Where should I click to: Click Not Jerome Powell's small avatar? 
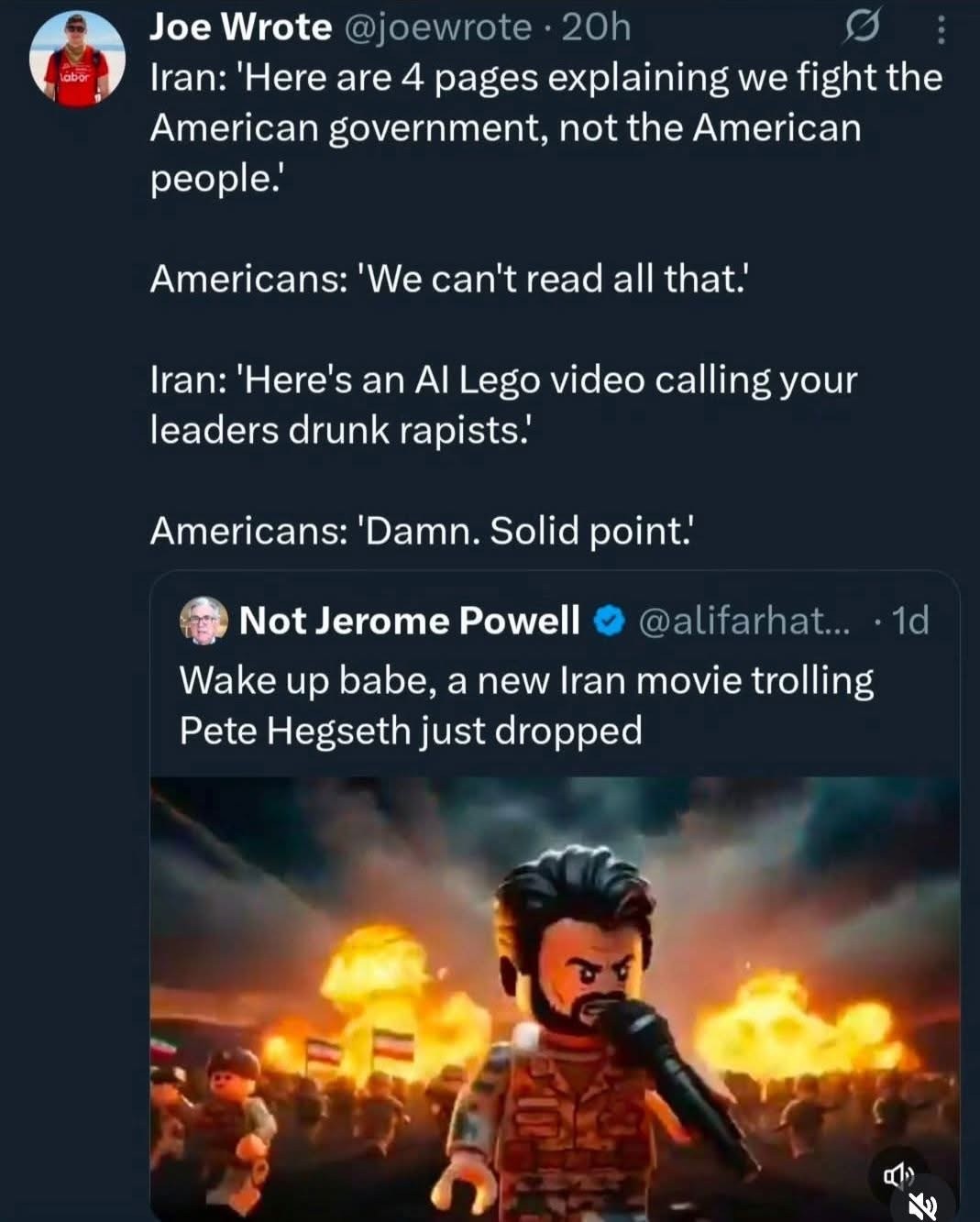pos(204,621)
